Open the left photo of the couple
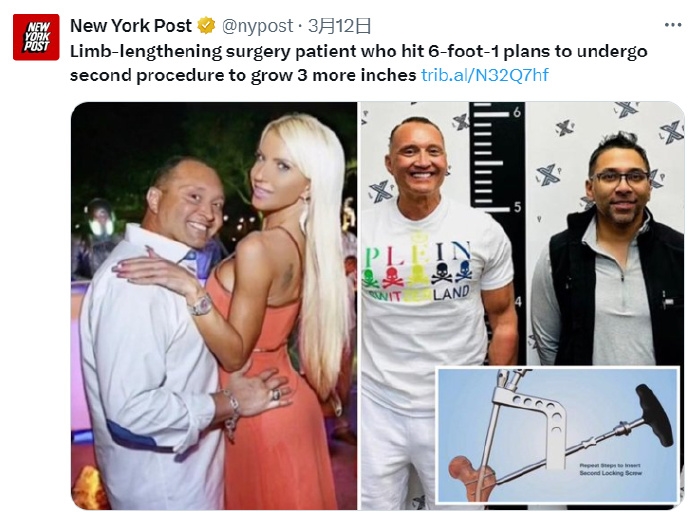This screenshot has height=520, width=690. click(214, 306)
